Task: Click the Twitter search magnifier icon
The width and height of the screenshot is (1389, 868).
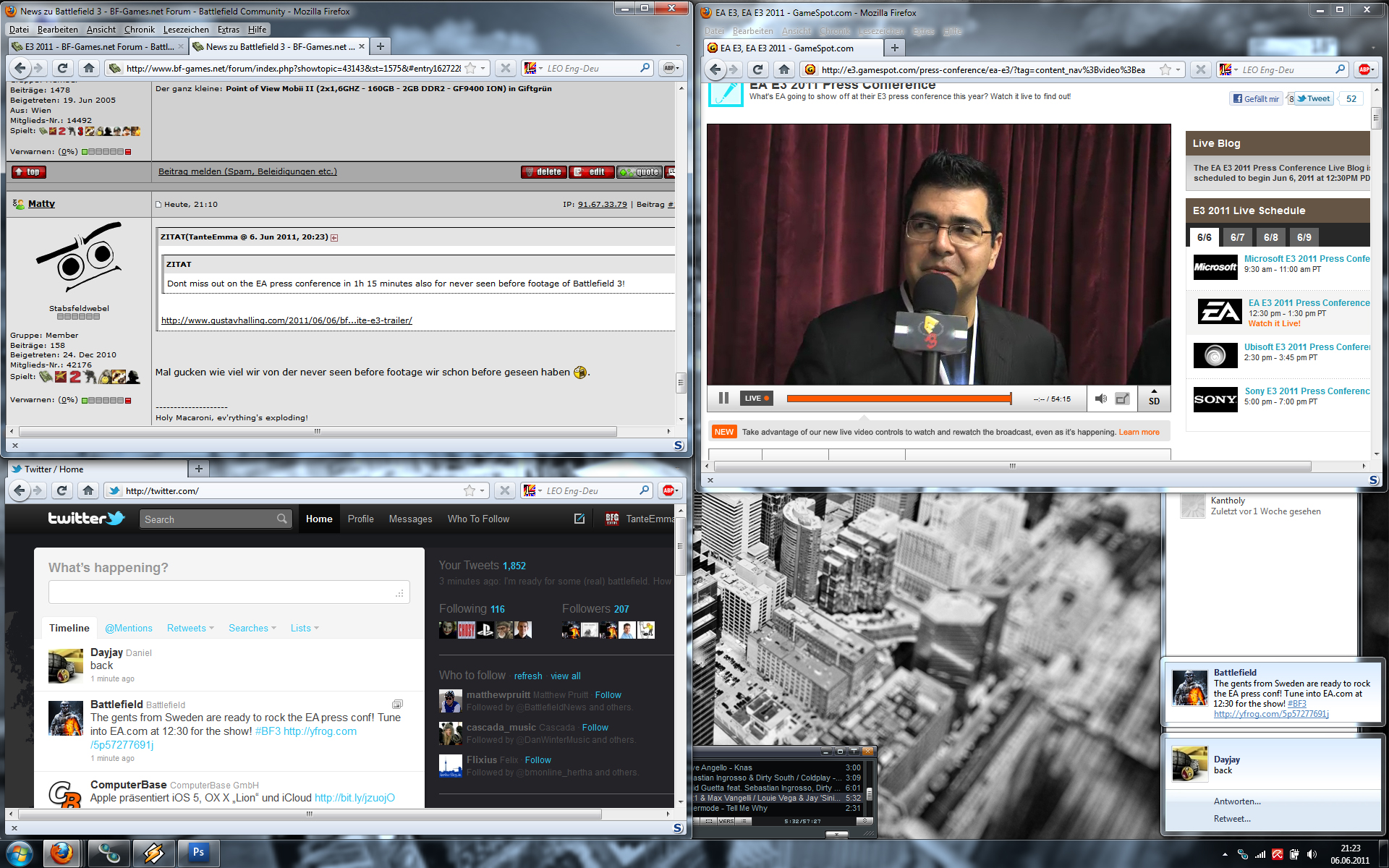Action: pyautogui.click(x=281, y=519)
